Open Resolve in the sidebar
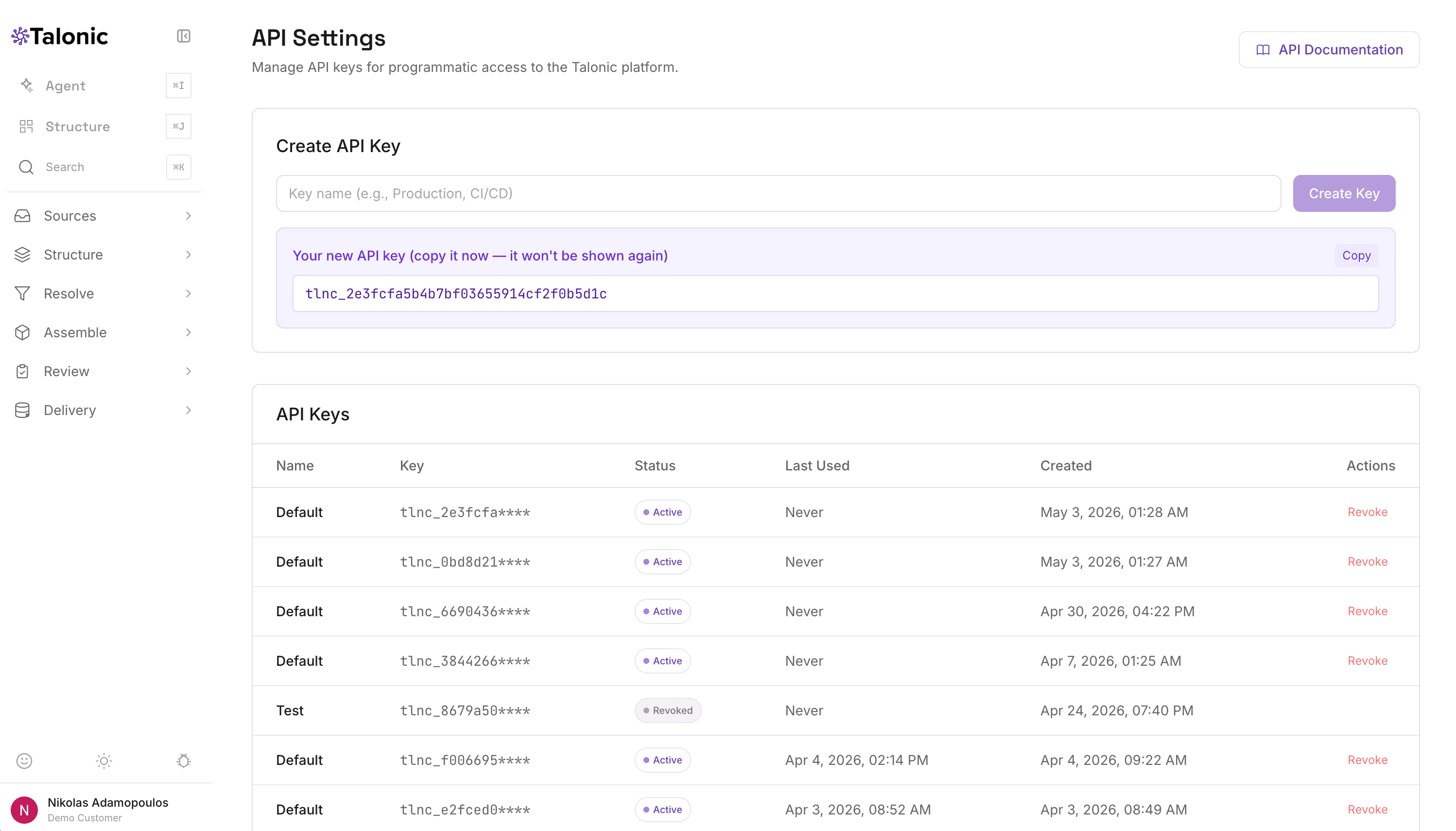This screenshot has height=831, width=1456. 104,294
